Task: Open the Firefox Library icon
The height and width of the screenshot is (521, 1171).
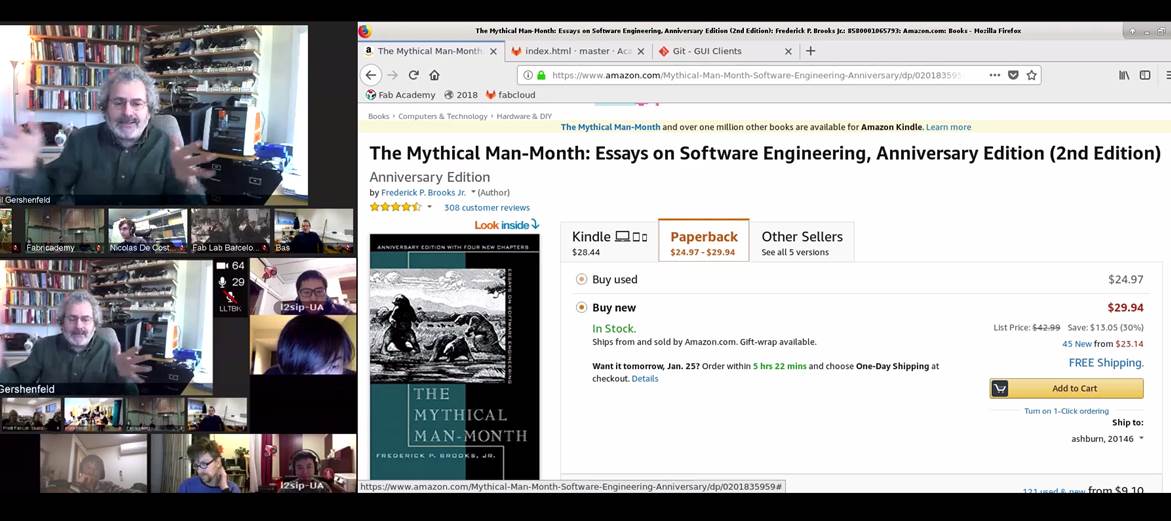Action: pos(1124,75)
